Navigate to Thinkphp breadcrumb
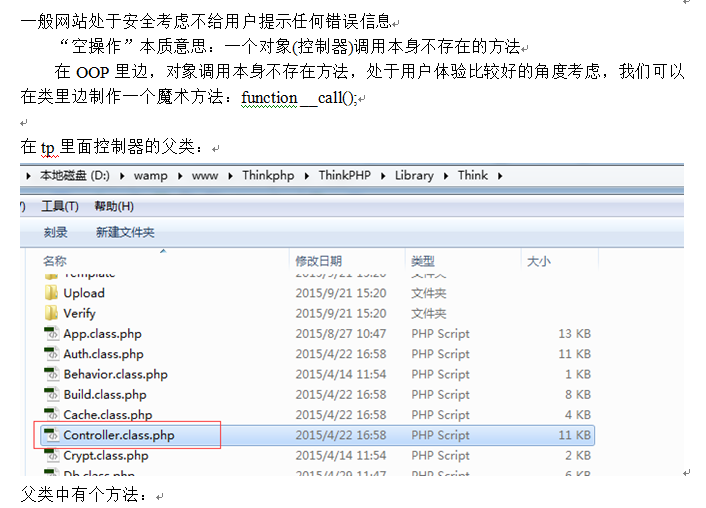Image resolution: width=706 pixels, height=508 pixels. pos(268,176)
